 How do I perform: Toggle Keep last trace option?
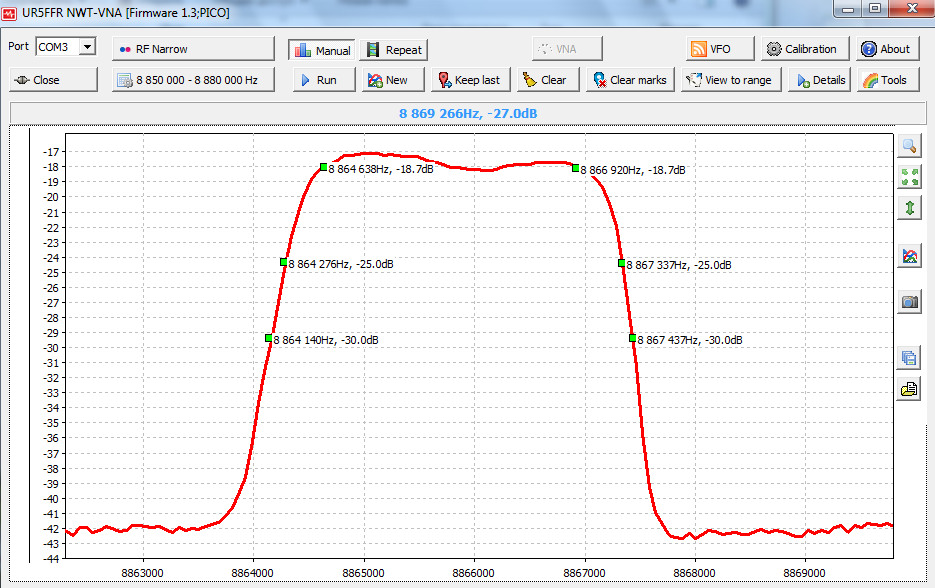[x=467, y=80]
